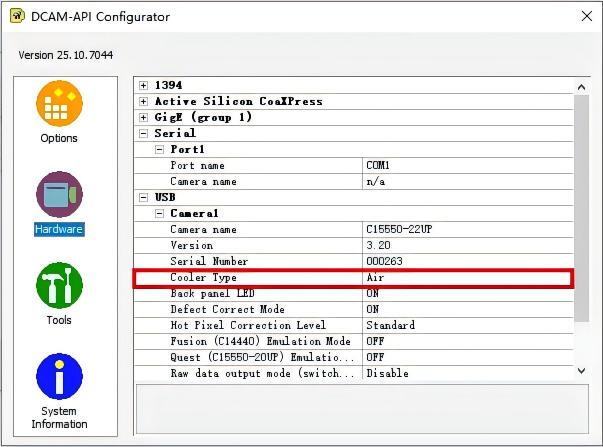Screen dimensions: 603x447
Task: Select the System Information label
Action: click(59, 418)
